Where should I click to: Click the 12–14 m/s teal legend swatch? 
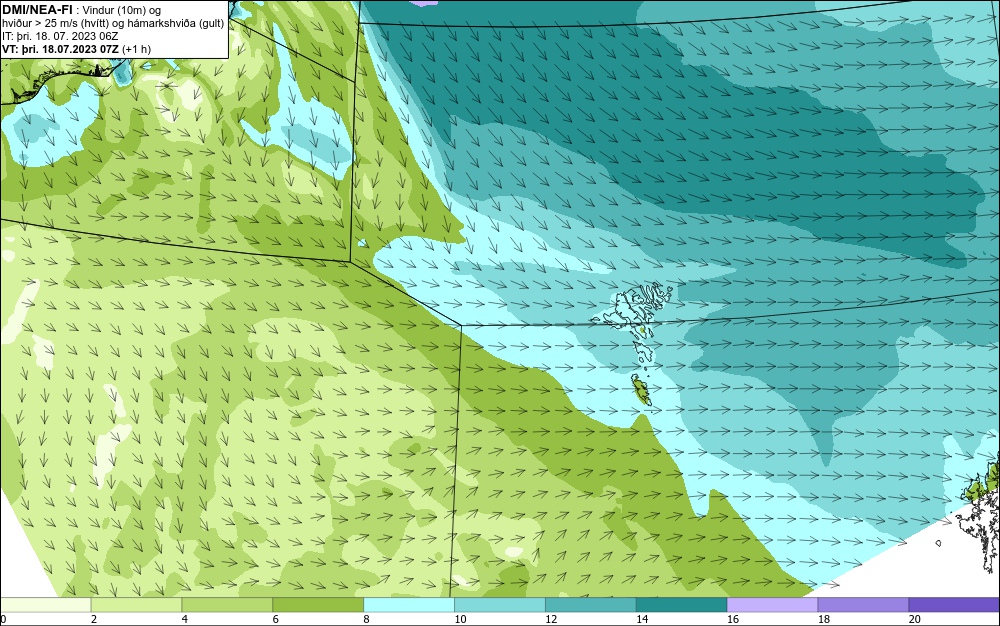[x=591, y=604]
